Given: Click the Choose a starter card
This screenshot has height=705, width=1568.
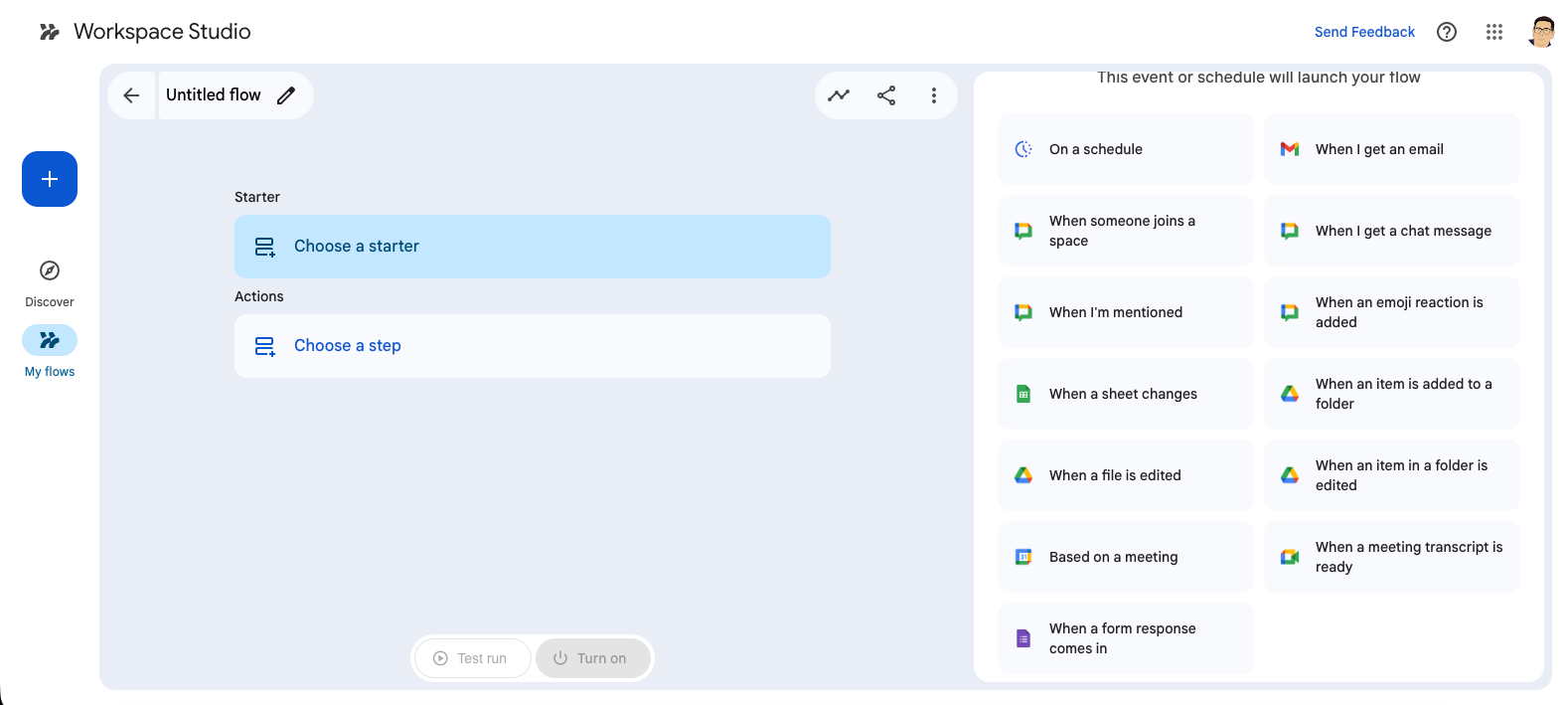Looking at the screenshot, I should (x=533, y=247).
